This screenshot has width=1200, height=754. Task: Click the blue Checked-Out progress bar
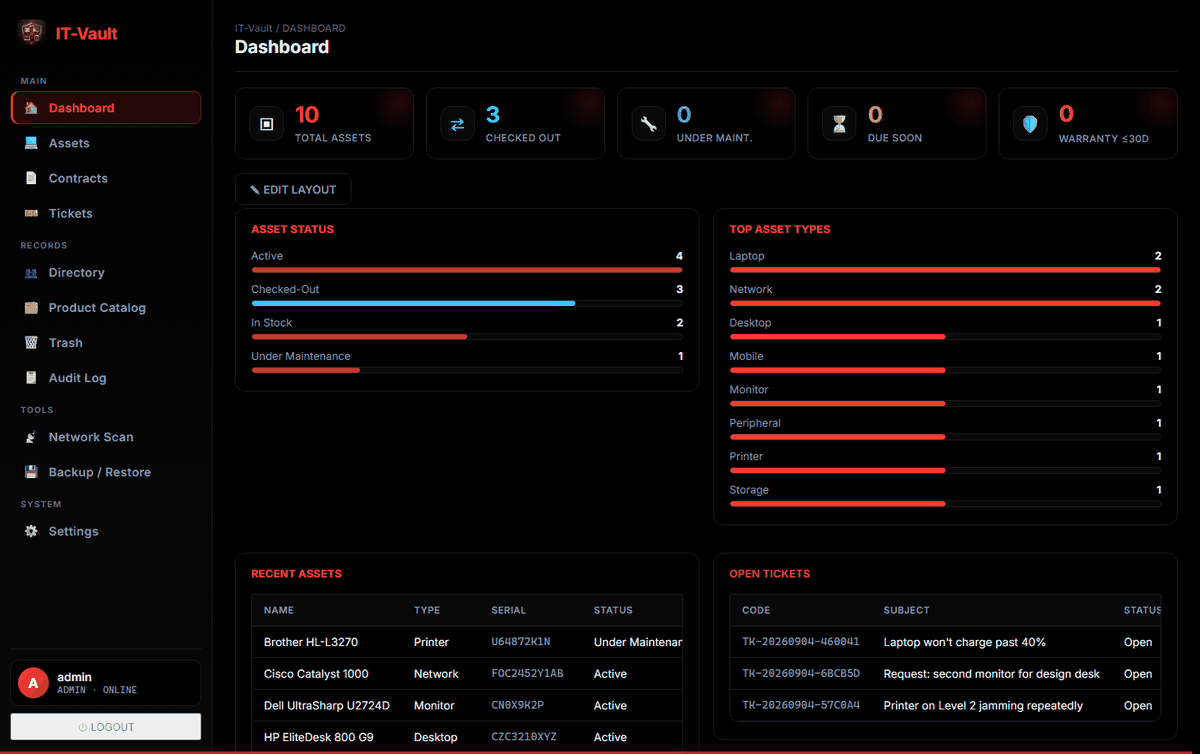[467, 303]
